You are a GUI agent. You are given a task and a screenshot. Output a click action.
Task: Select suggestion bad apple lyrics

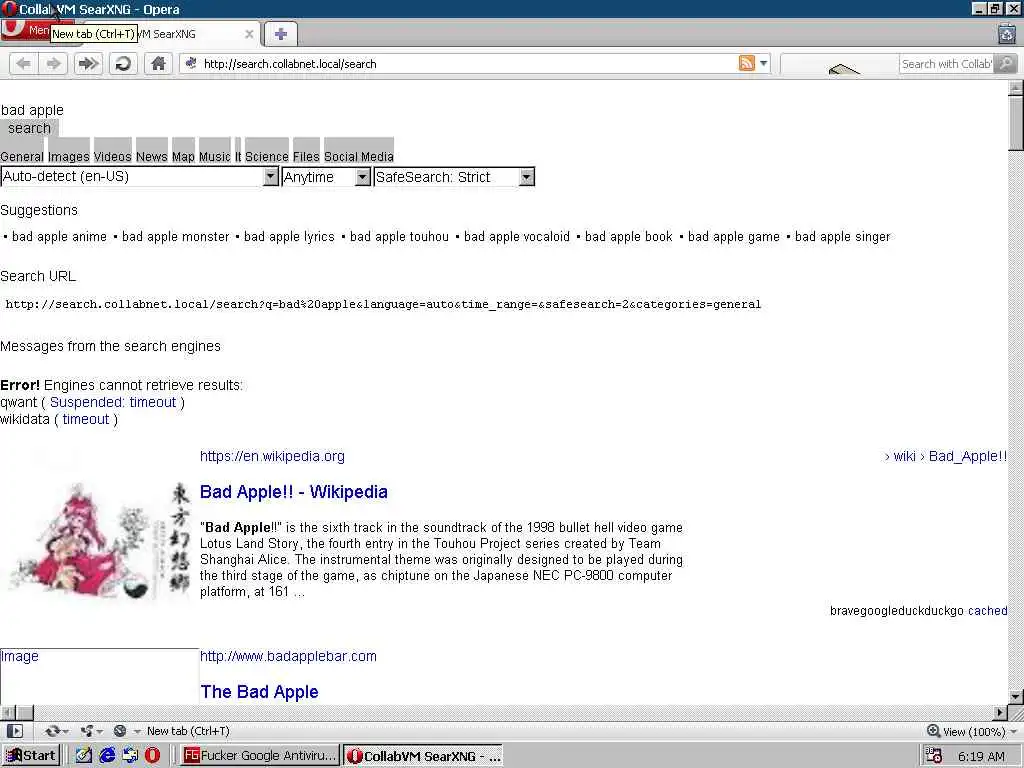tap(289, 236)
